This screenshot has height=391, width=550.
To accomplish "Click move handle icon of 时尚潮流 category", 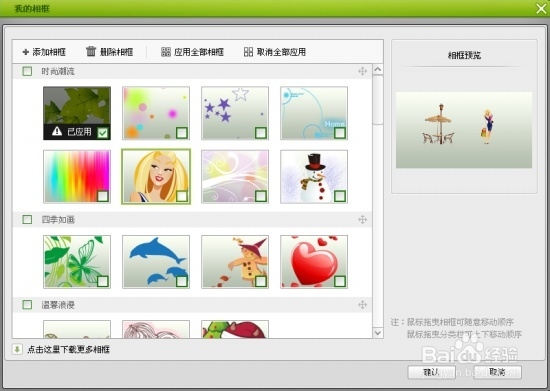I will 362,71.
